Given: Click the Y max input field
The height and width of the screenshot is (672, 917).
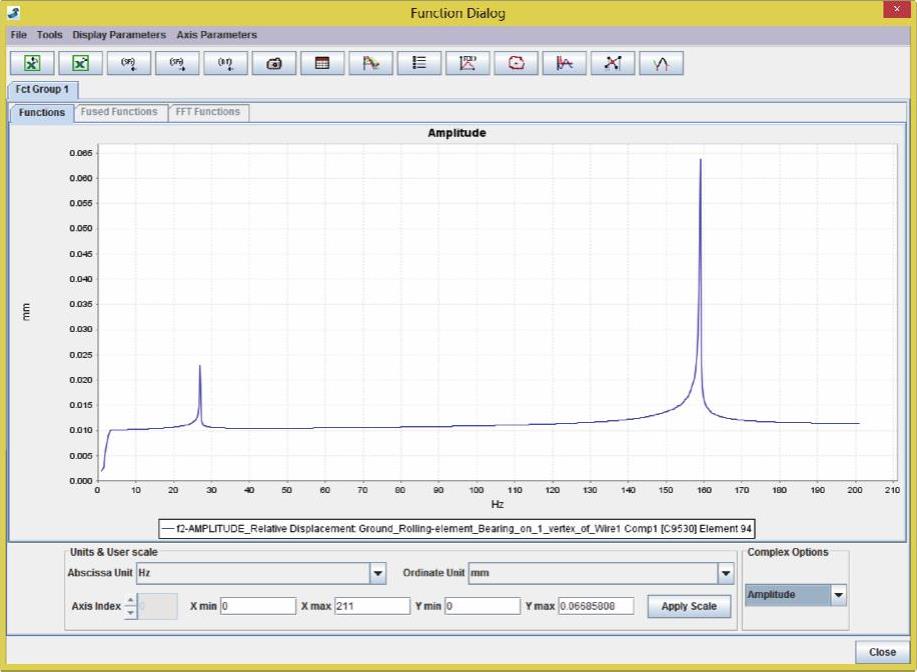Looking at the screenshot, I should coord(595,606).
